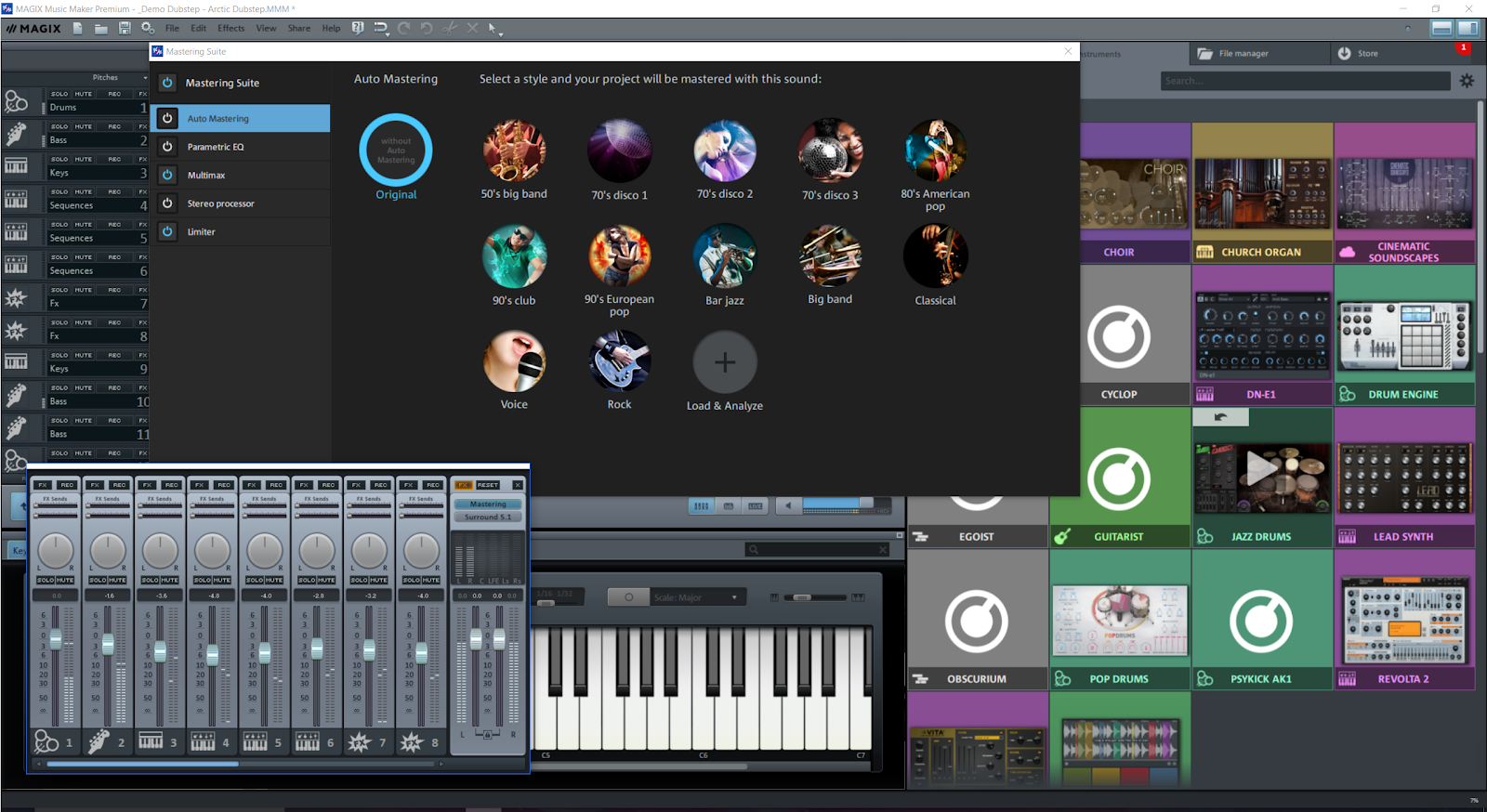This screenshot has height=812, width=1487.
Task: Click the context help icon in toolbar
Action: coord(358,29)
